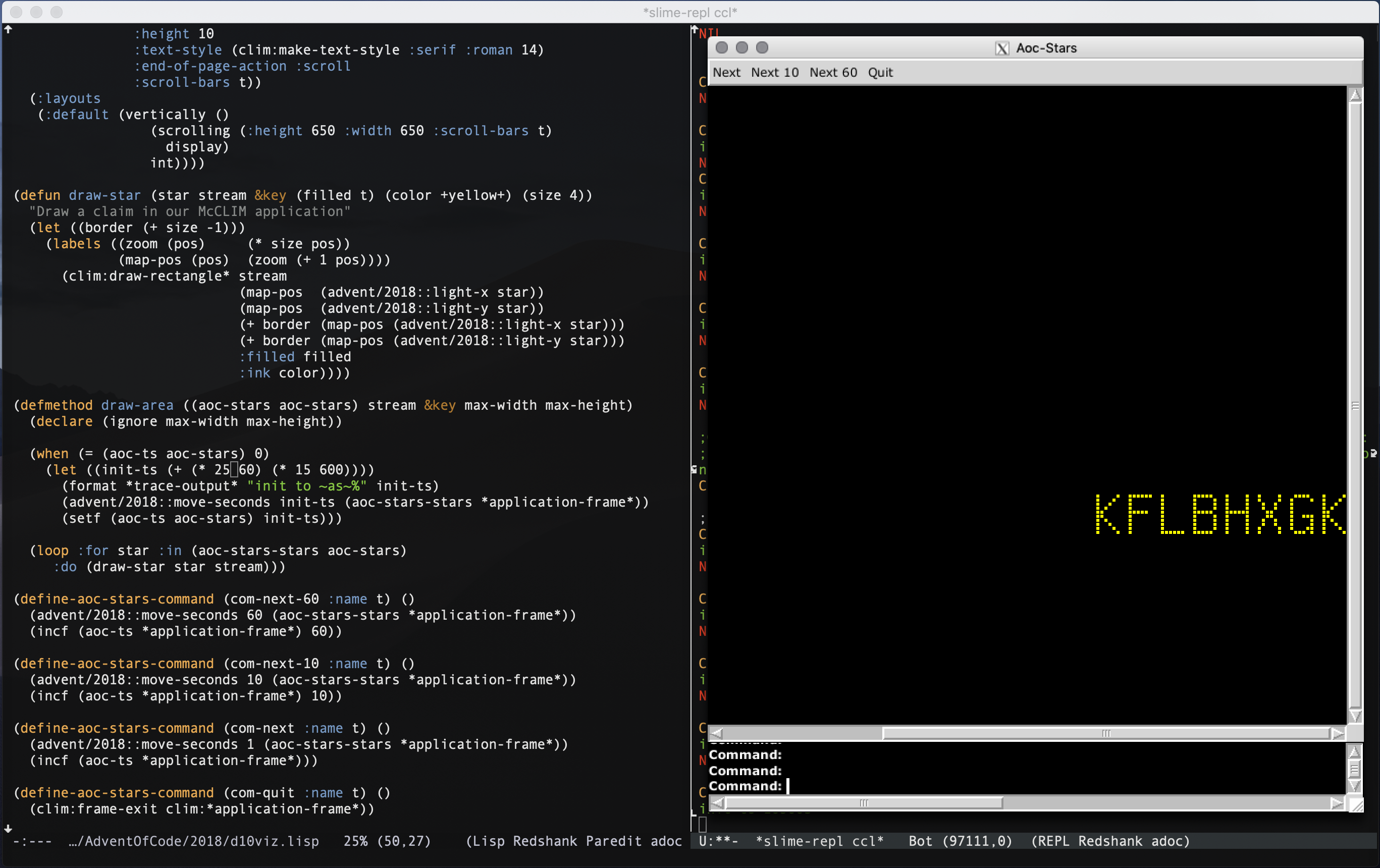Click the X11 icon in Aoc-Stars title
The image size is (1380, 868).
(1002, 48)
